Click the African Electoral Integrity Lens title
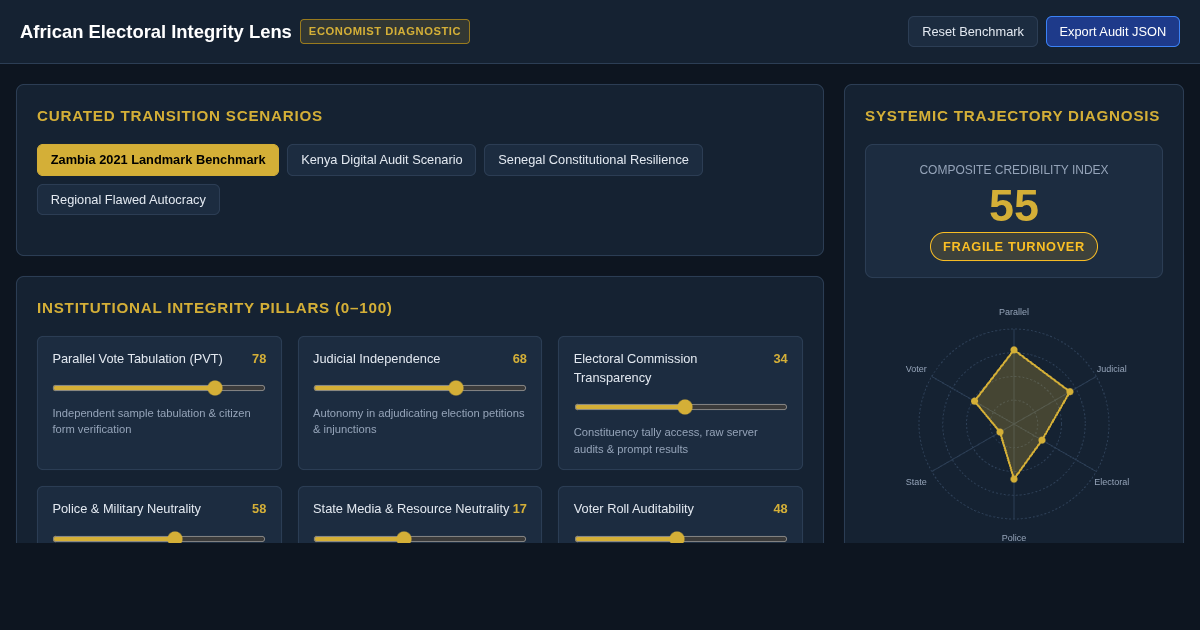This screenshot has height=630, width=1200. [x=156, y=32]
